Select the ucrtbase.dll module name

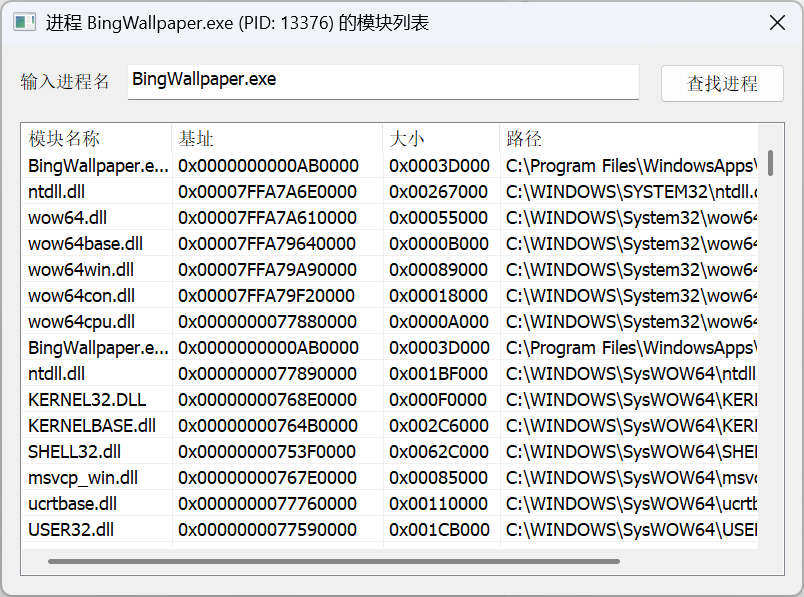(x=72, y=504)
